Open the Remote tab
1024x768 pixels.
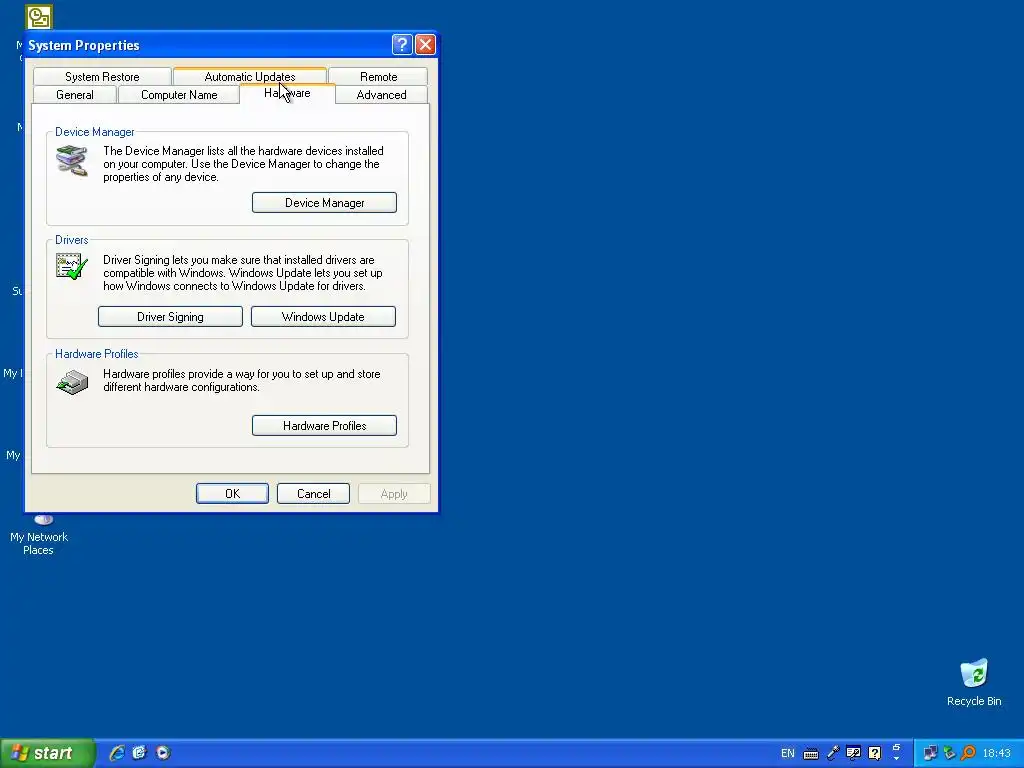pyautogui.click(x=378, y=76)
